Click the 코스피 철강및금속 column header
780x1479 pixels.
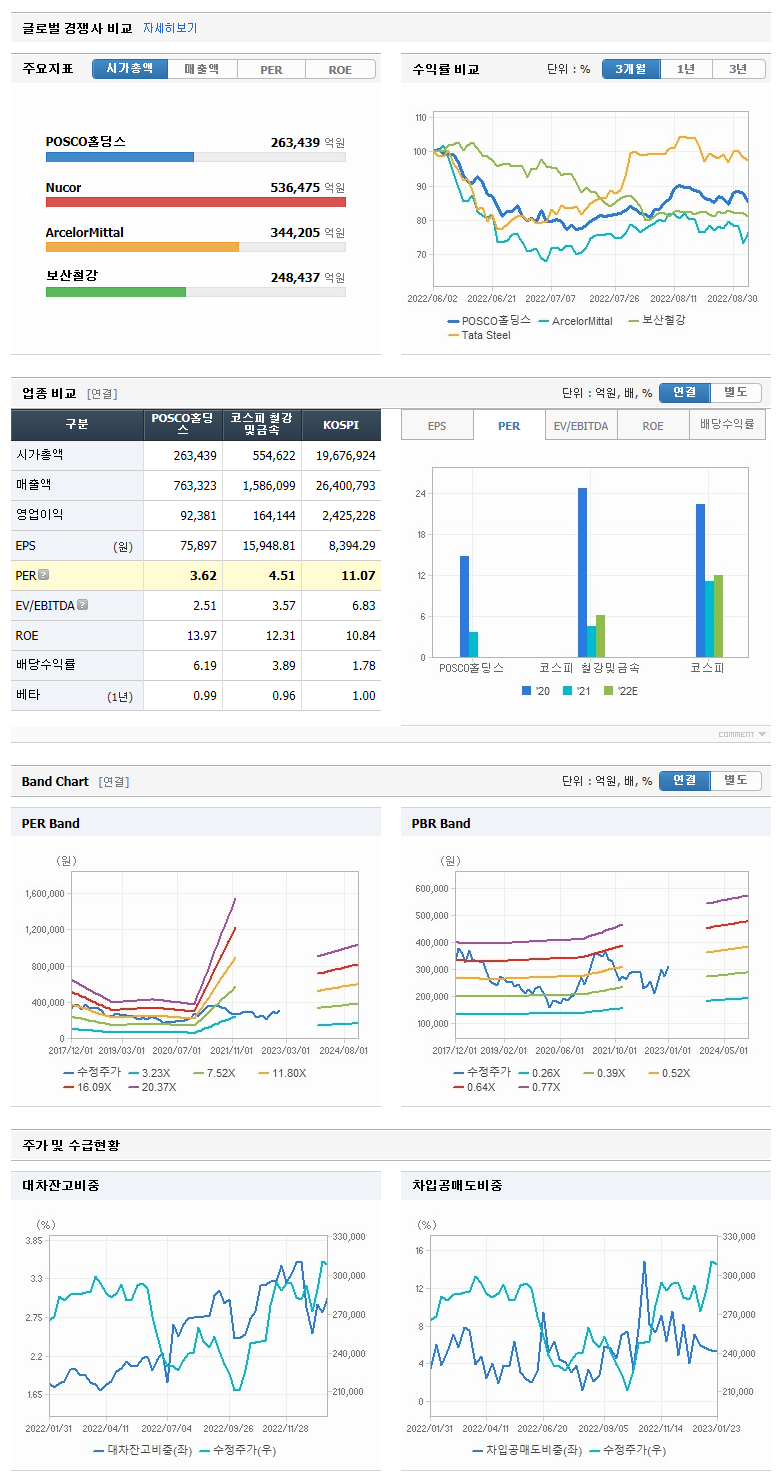coord(261,425)
